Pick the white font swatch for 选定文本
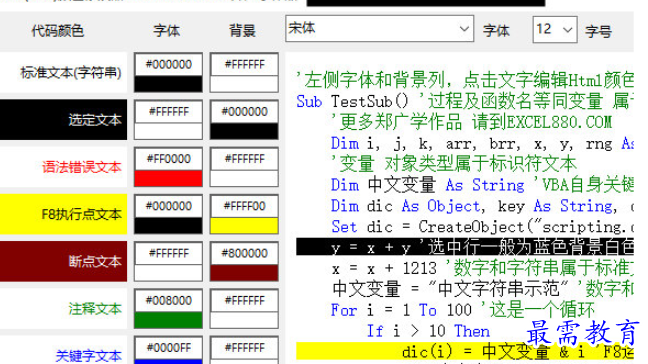The height and width of the screenshot is (364, 648). (x=169, y=131)
